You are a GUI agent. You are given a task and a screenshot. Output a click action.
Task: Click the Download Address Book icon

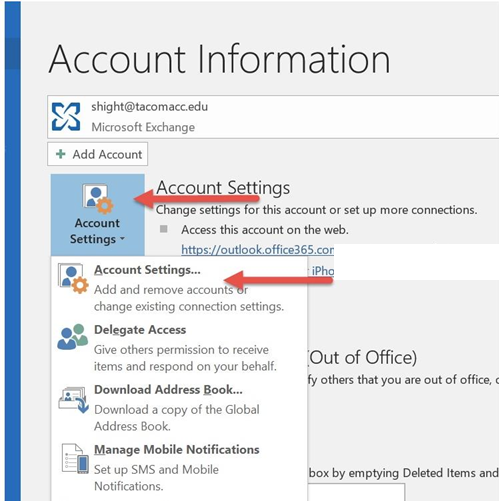coord(73,399)
